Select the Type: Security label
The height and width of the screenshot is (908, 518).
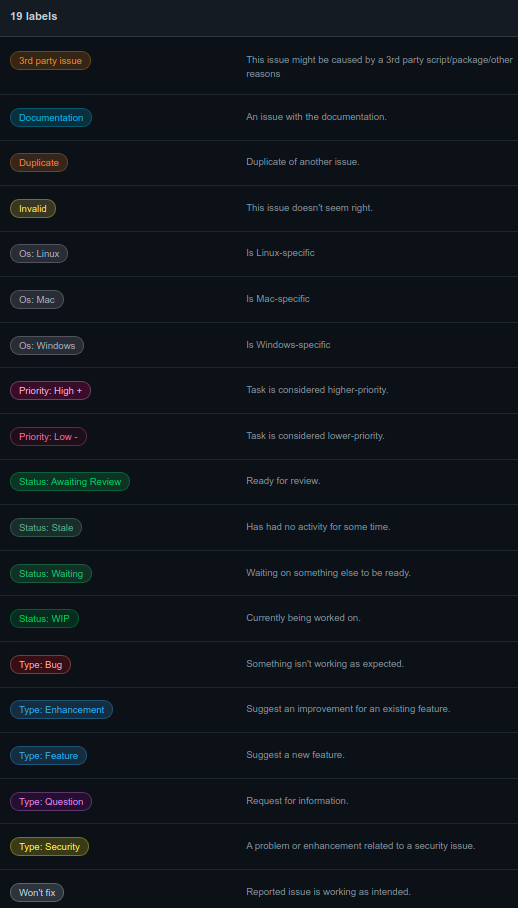pyautogui.click(x=49, y=847)
